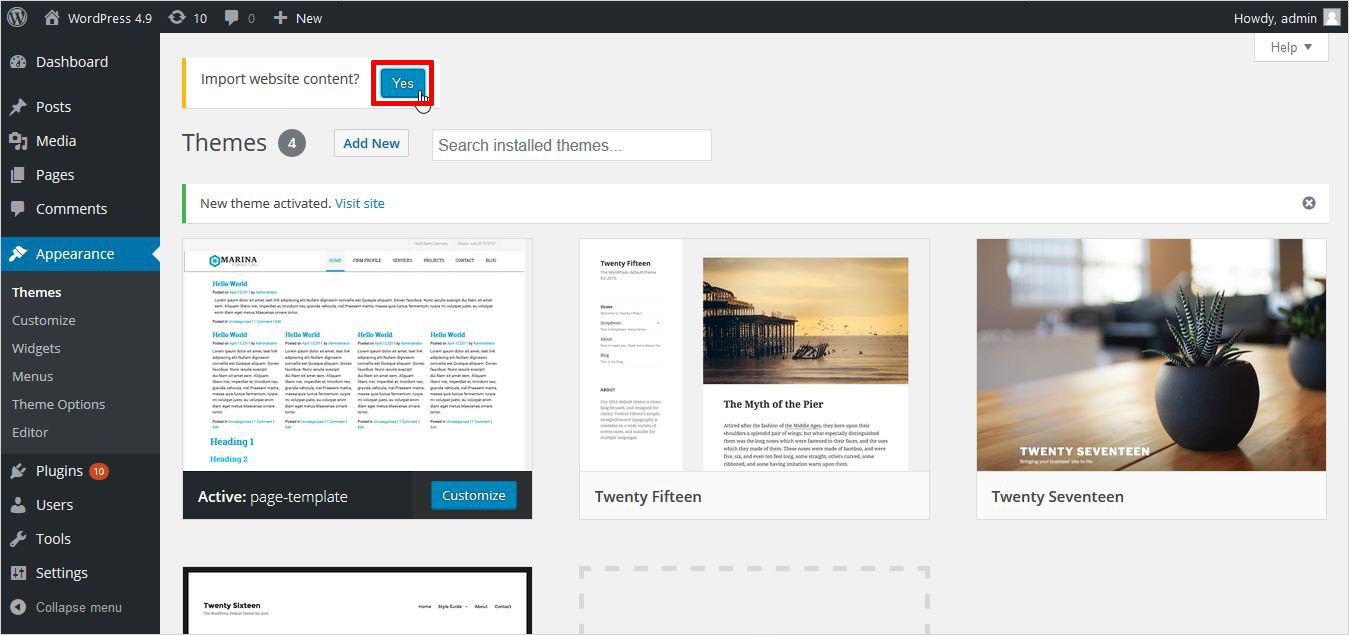Select Theme Options in Appearance submenu

58,404
